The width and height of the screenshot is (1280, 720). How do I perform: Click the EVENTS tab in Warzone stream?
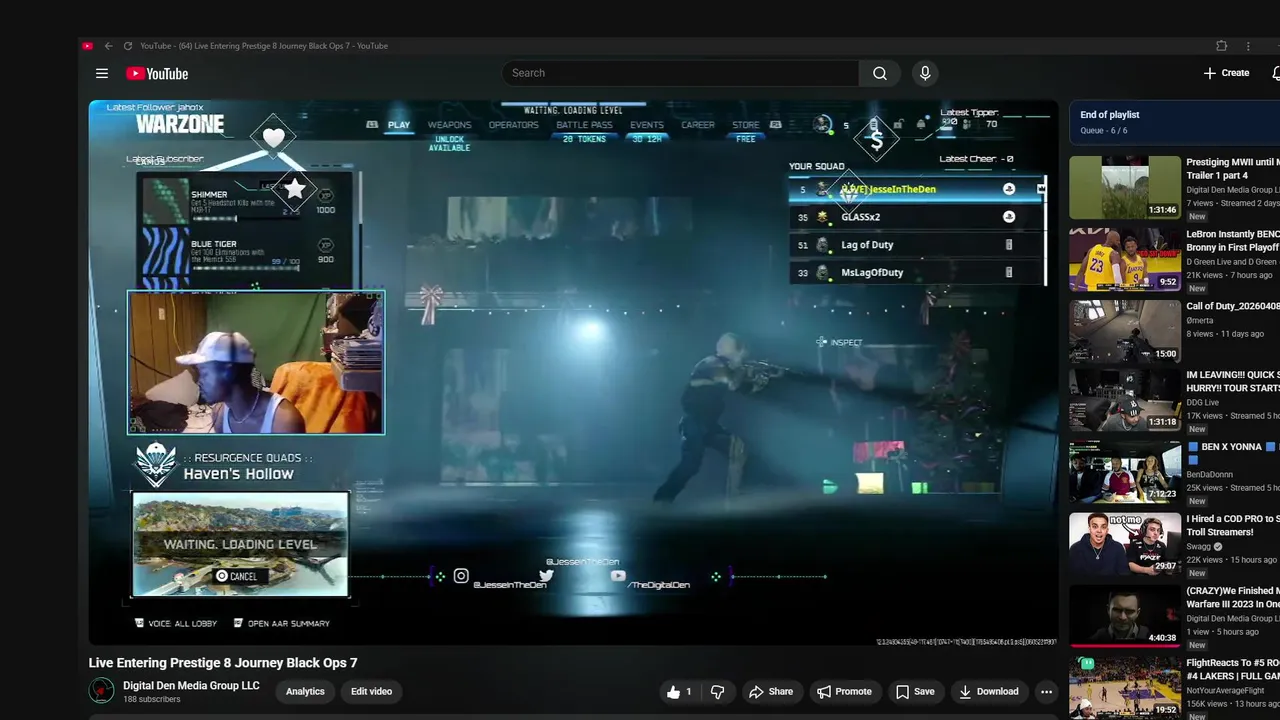click(647, 125)
